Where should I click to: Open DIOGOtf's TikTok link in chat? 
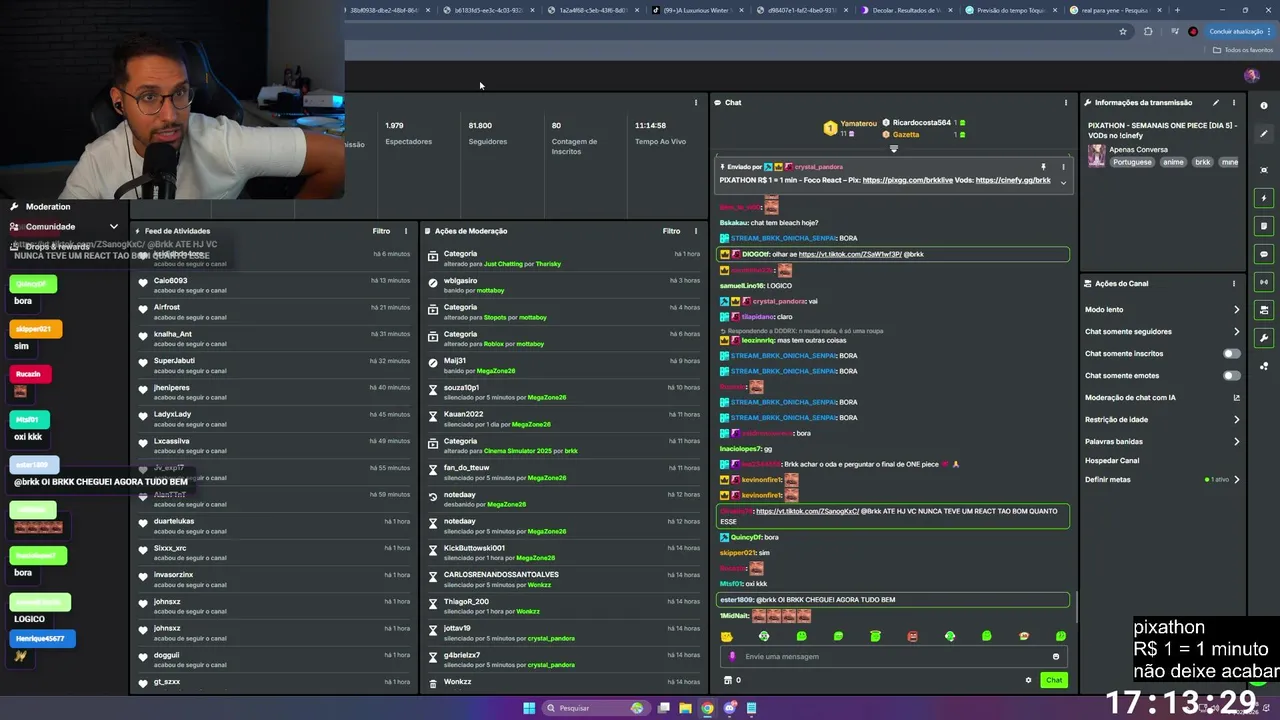click(x=850, y=254)
